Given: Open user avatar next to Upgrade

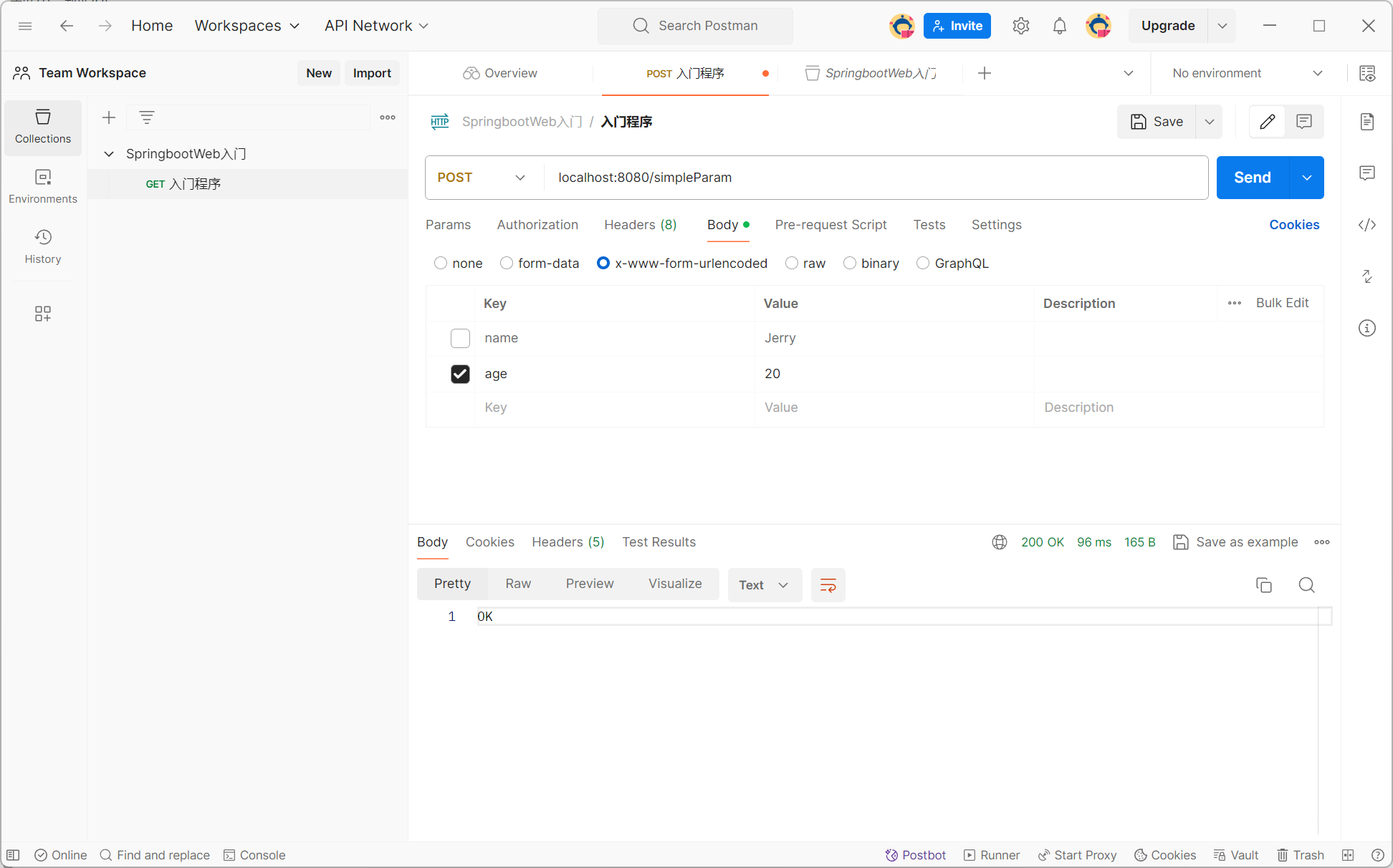Looking at the screenshot, I should pyautogui.click(x=1098, y=26).
